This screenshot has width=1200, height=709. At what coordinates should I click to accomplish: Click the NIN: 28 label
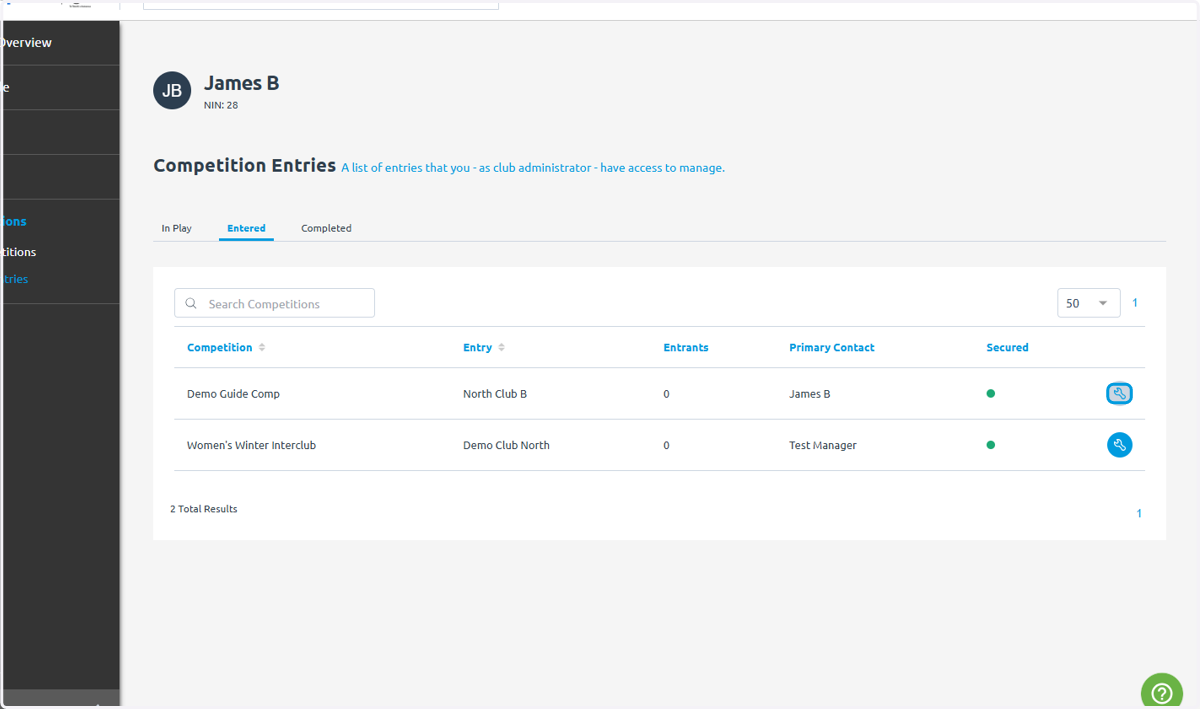(221, 104)
